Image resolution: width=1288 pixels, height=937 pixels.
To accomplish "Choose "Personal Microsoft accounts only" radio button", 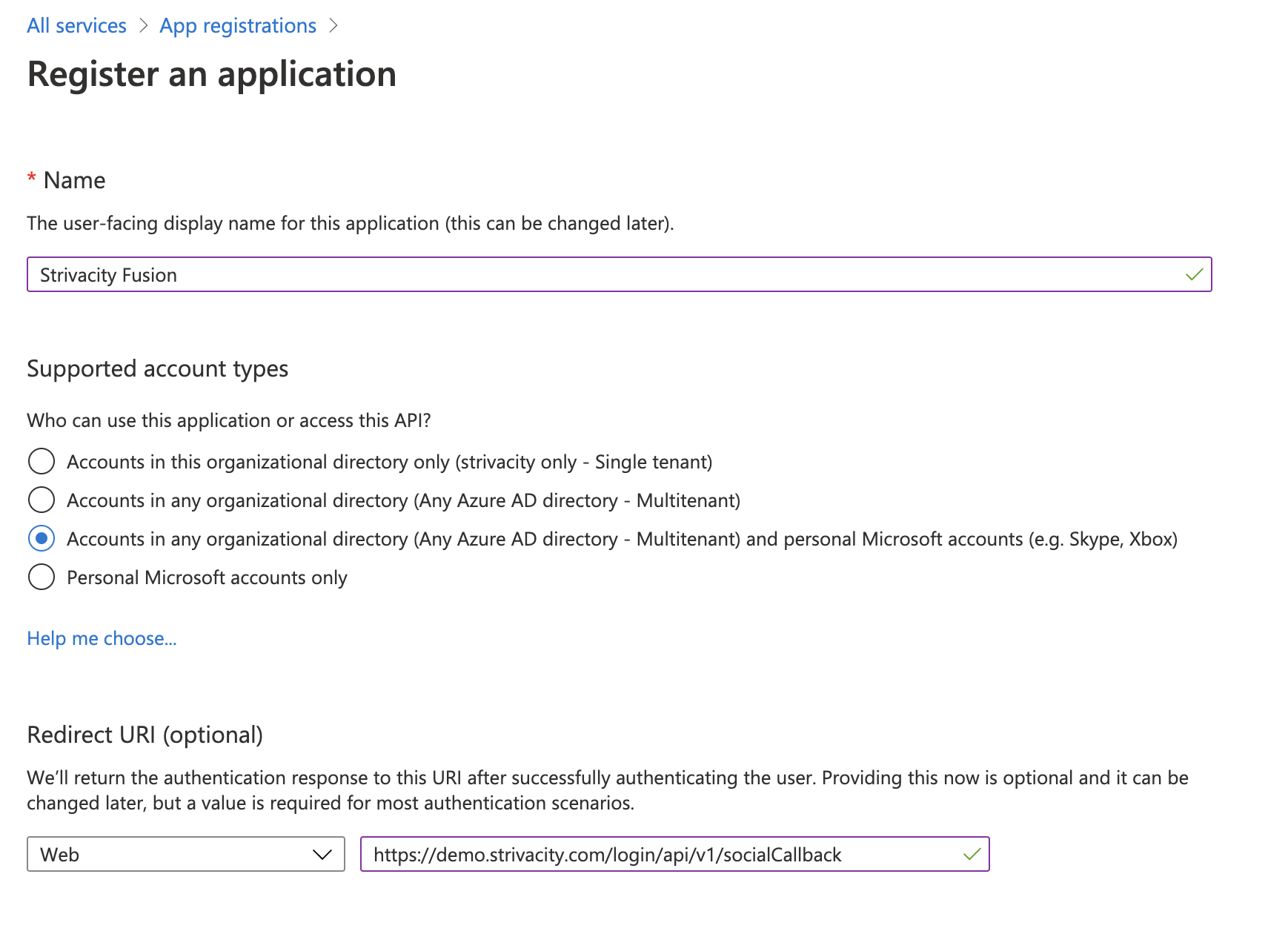I will click(x=42, y=577).
